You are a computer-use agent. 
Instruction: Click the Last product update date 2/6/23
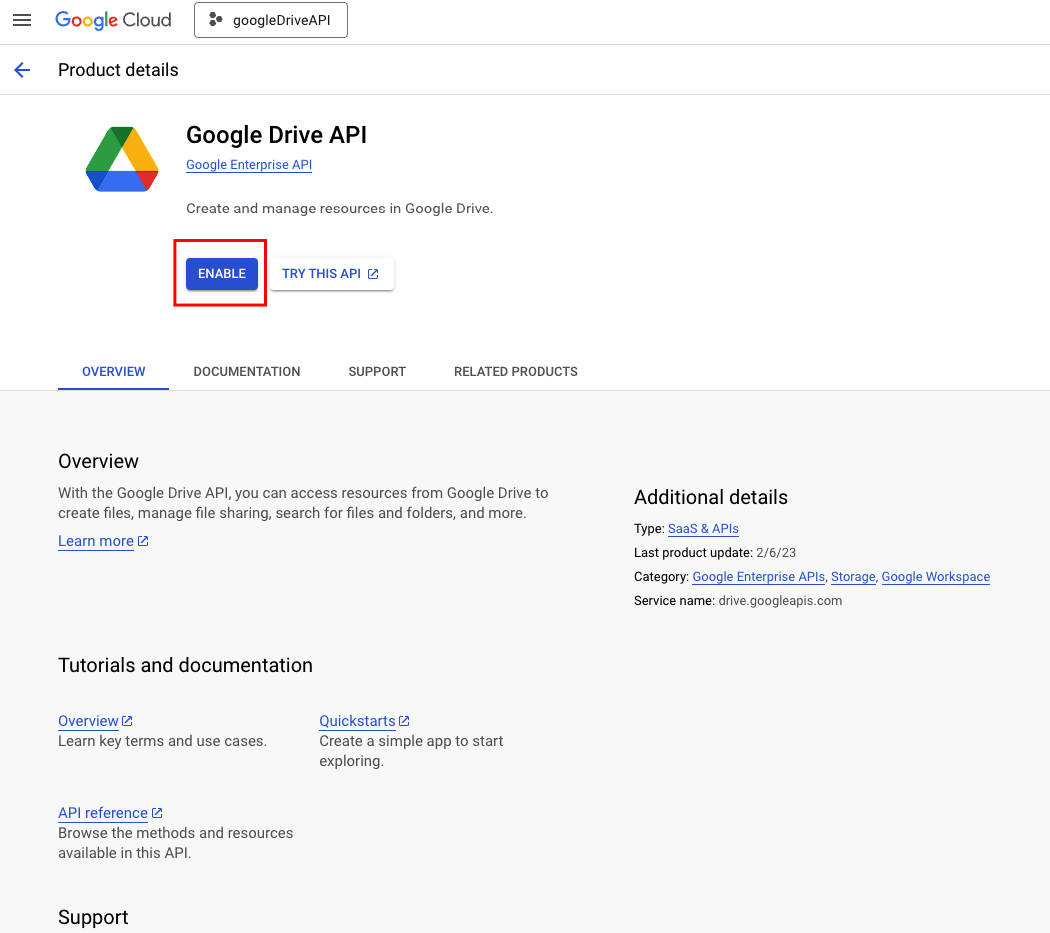pyautogui.click(x=776, y=553)
